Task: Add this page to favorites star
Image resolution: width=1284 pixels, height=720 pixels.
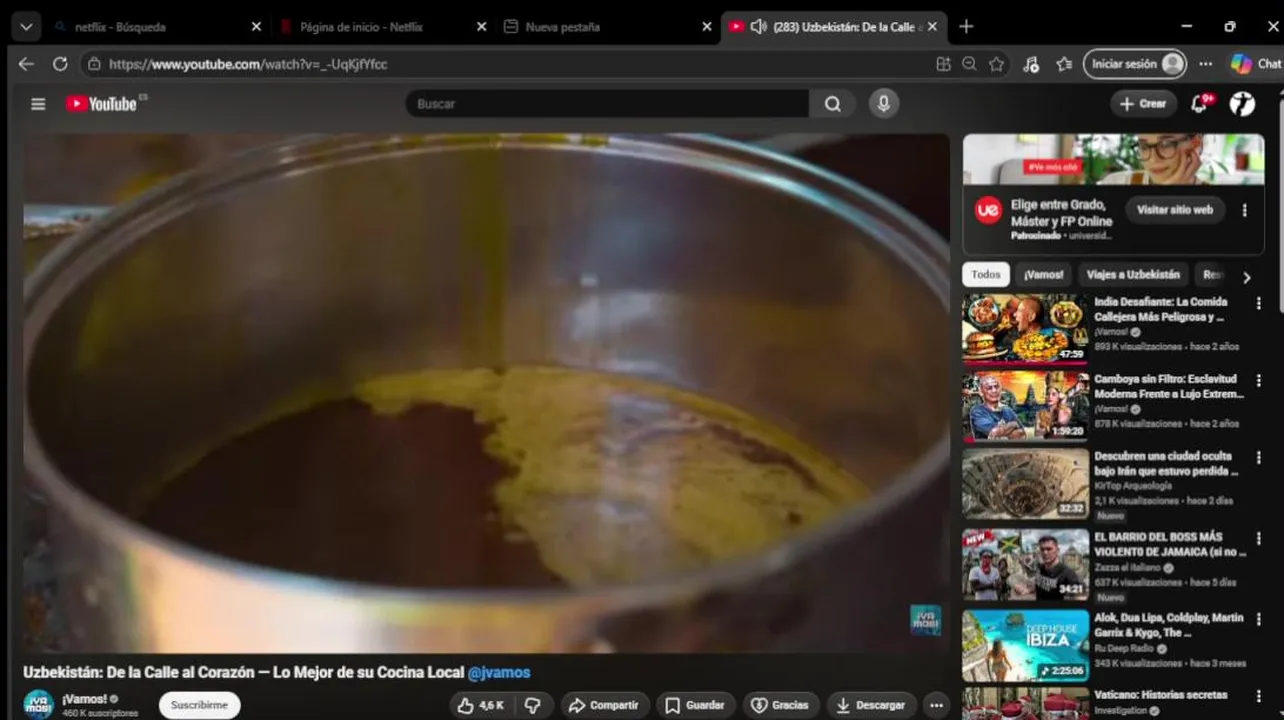Action: 996,64
